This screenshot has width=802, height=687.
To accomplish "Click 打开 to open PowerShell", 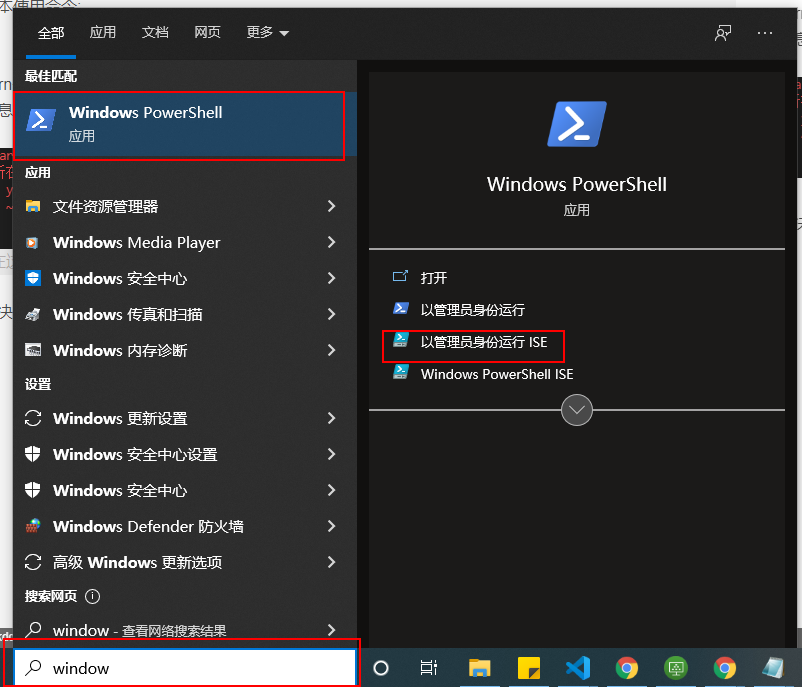I will click(434, 278).
